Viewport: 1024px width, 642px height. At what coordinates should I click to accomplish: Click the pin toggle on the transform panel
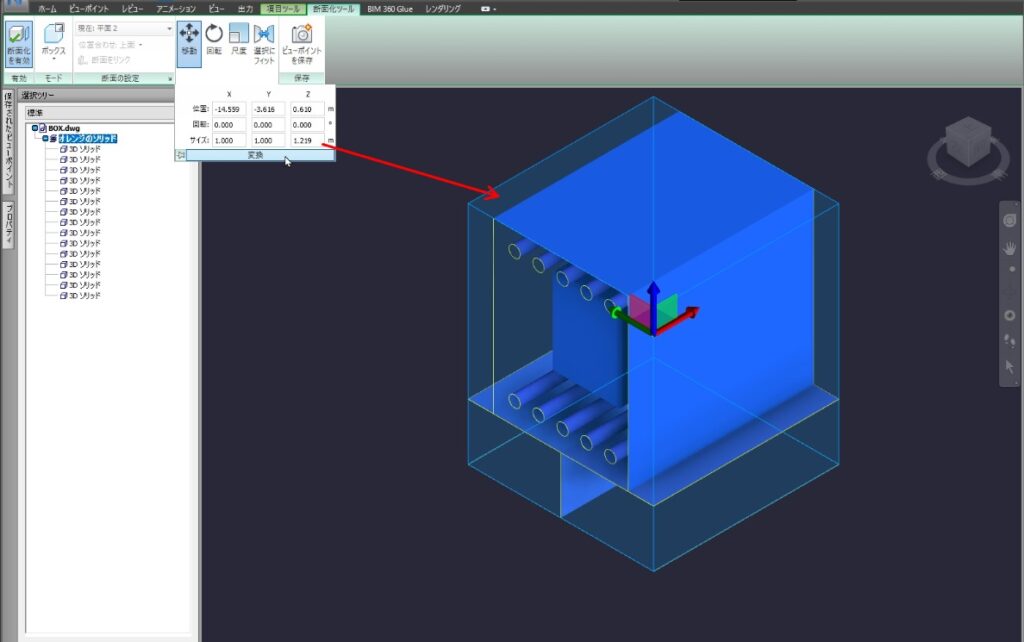pos(180,153)
